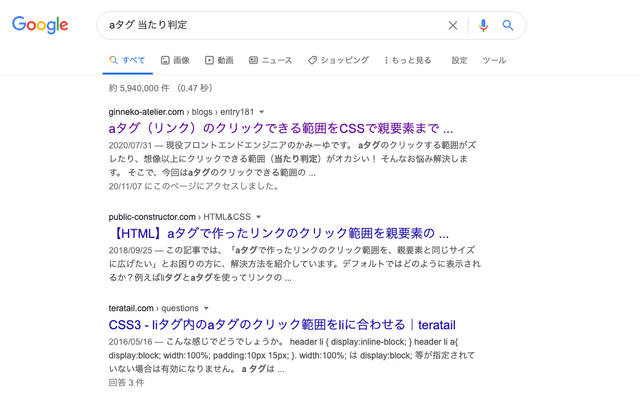Switch to the 画像 tab
640x400 pixels.
click(176, 60)
